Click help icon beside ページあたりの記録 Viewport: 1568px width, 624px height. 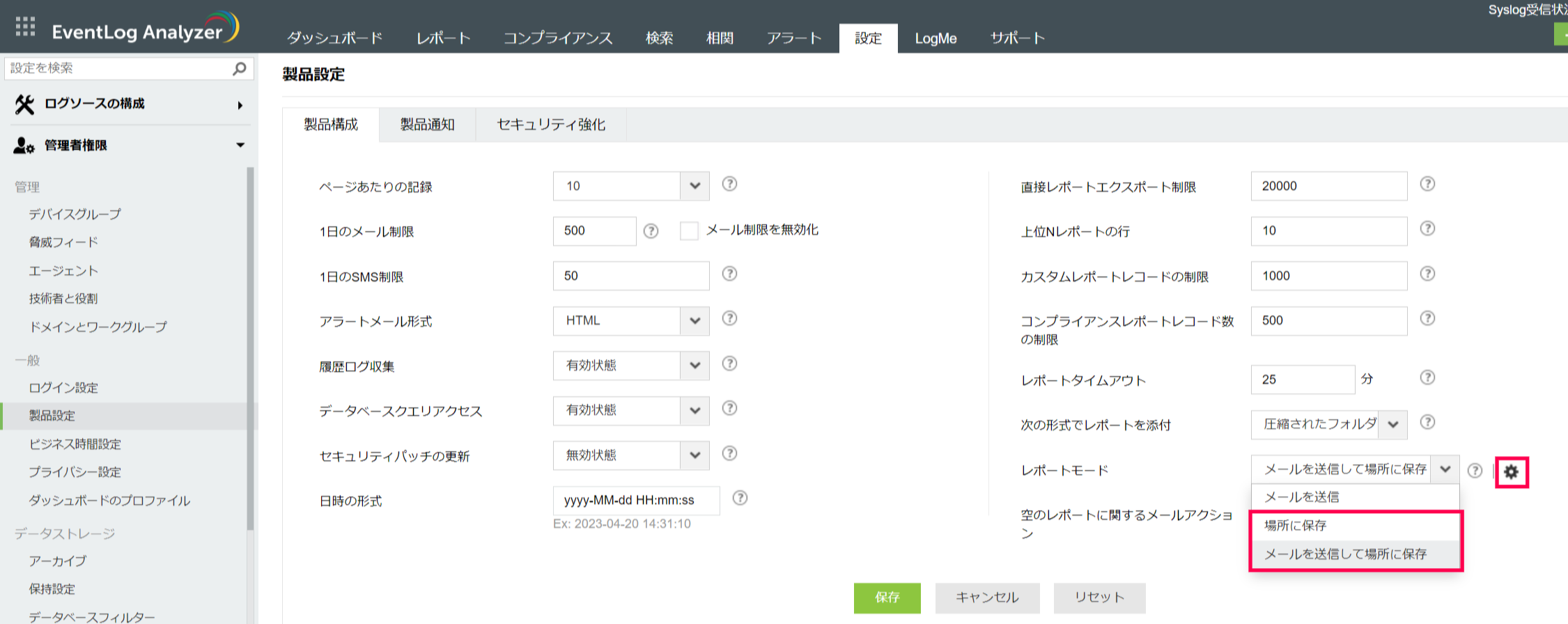[x=729, y=184]
